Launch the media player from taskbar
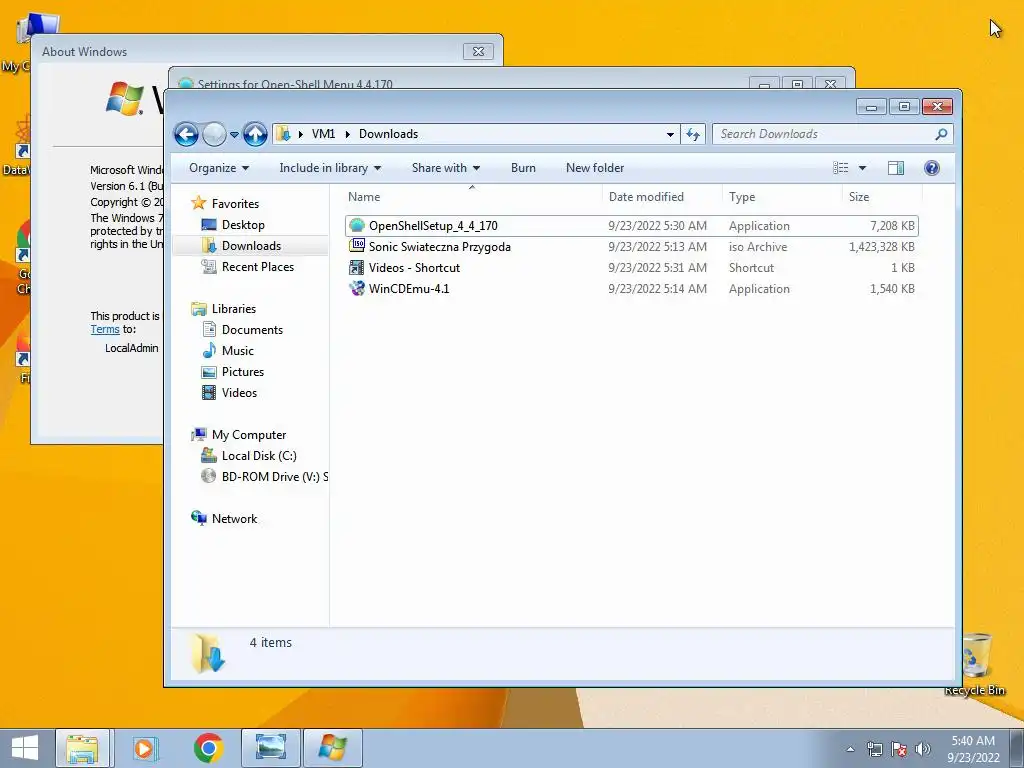This screenshot has height=768, width=1024. pyautogui.click(x=145, y=748)
